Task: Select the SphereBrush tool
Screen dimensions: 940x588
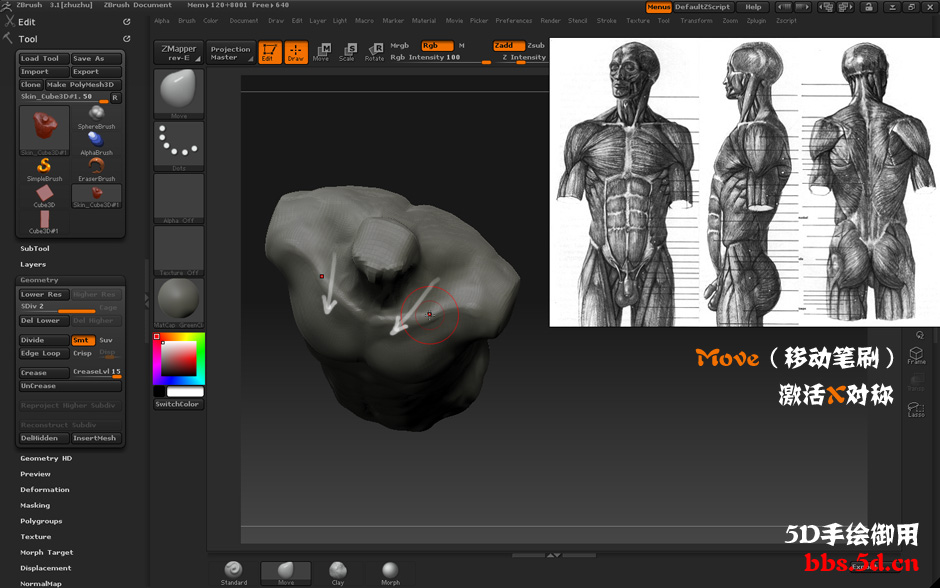Action: coord(97,118)
